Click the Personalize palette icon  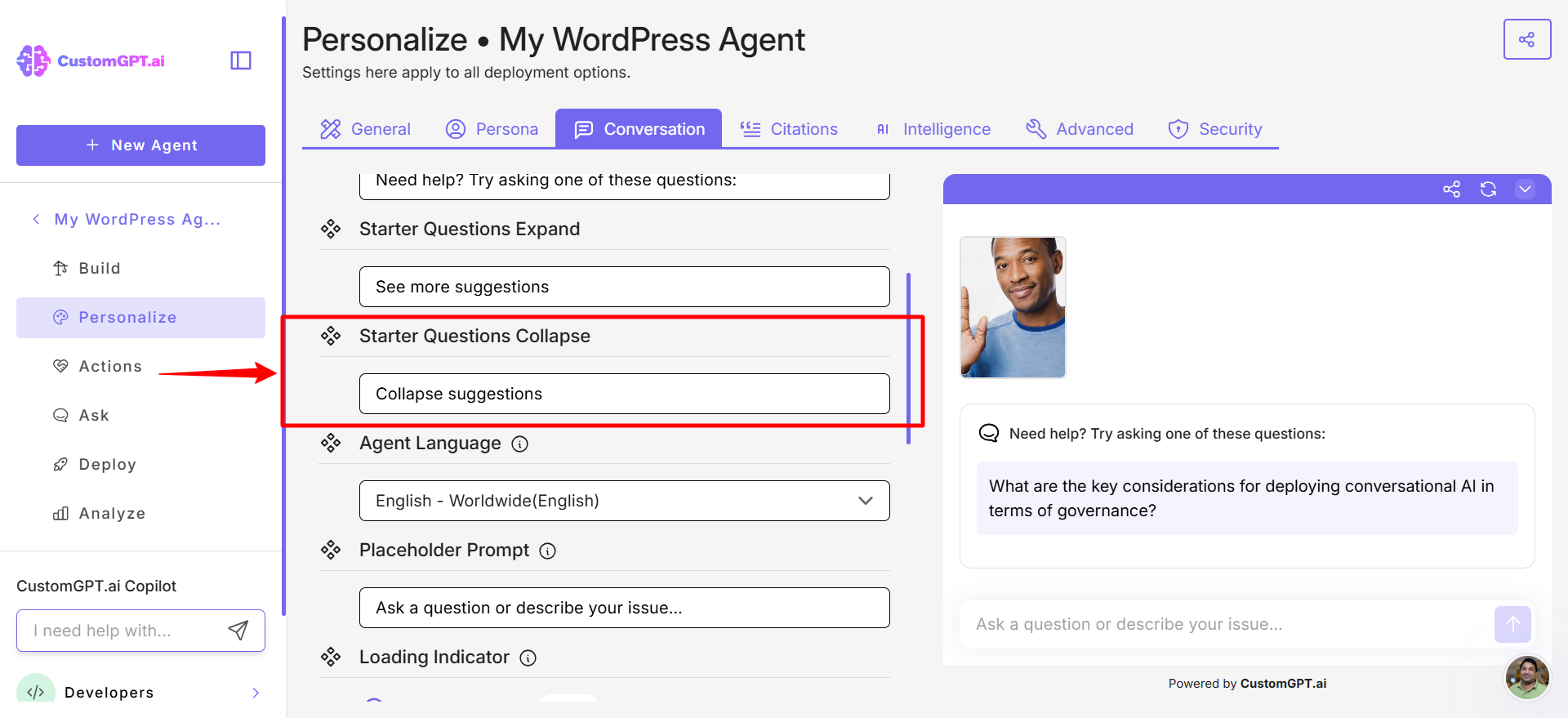click(x=60, y=318)
